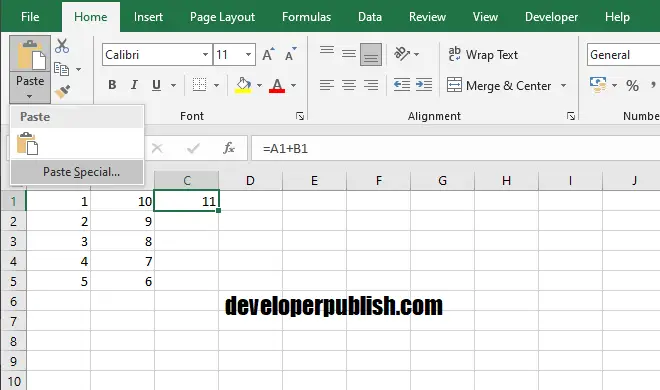Toggle Merge & Center
Screen dimensions: 660x390
[x=499, y=85]
